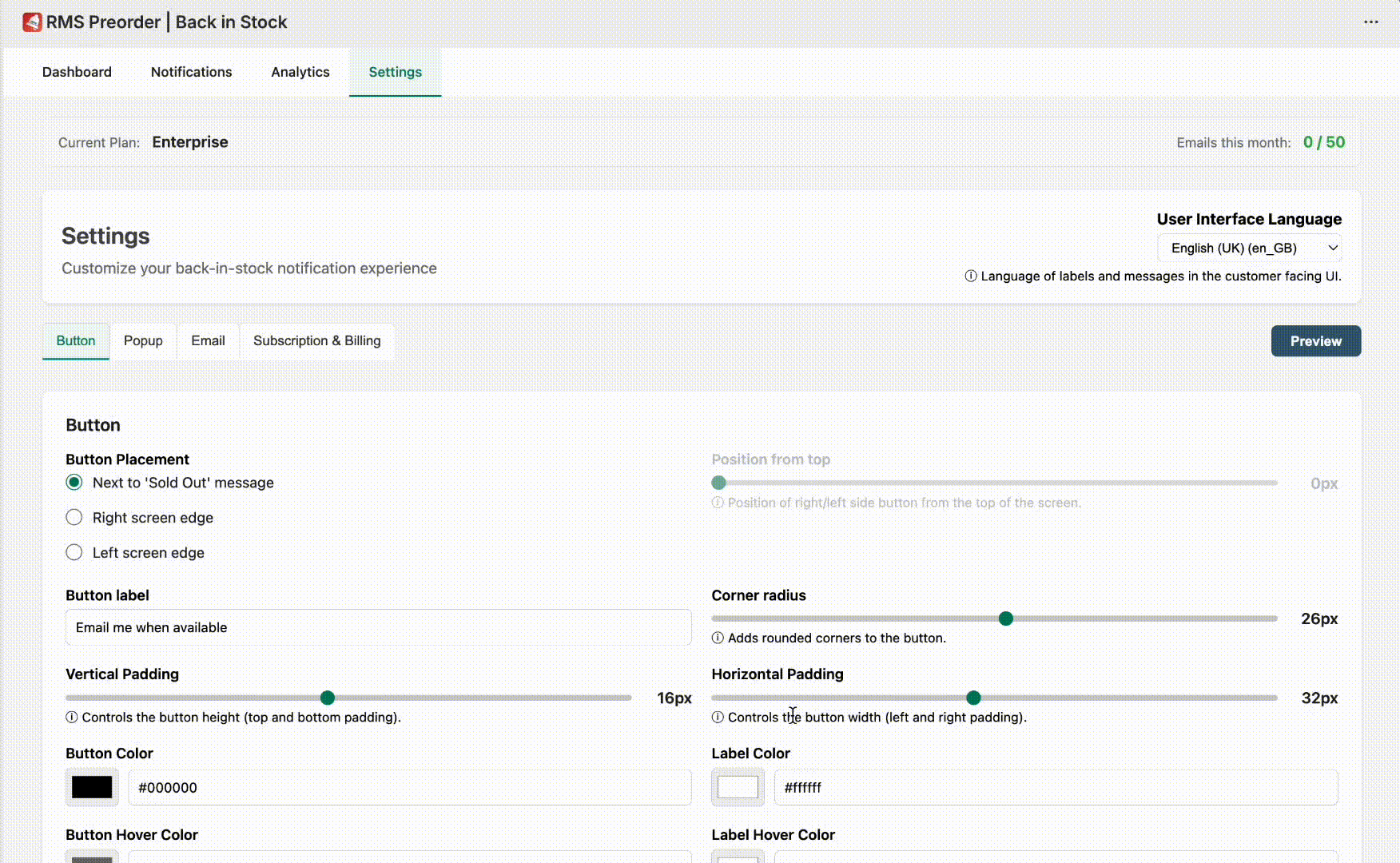
Task: Open the three-dot more options menu
Action: (x=1370, y=22)
